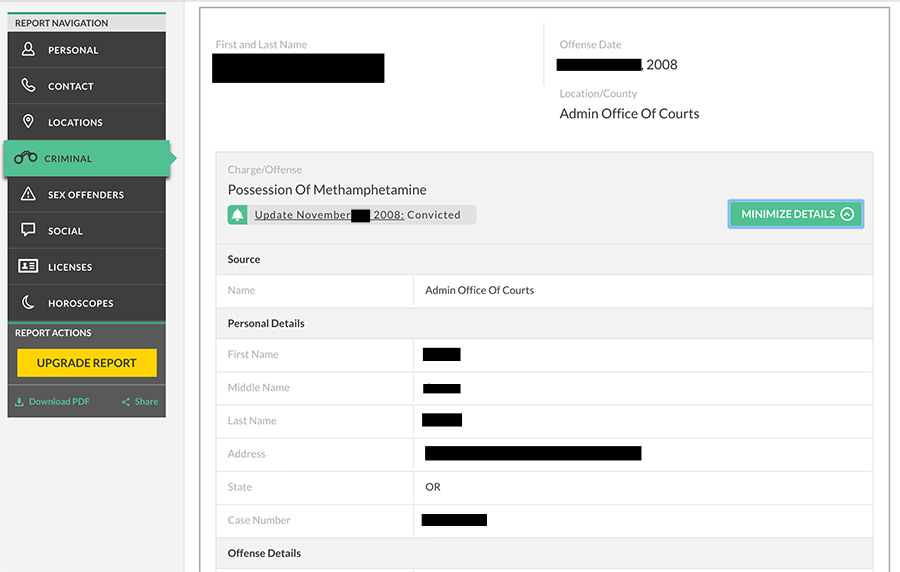This screenshot has height=572, width=900.
Task: Click the share icon beside Share
Action: tap(126, 402)
